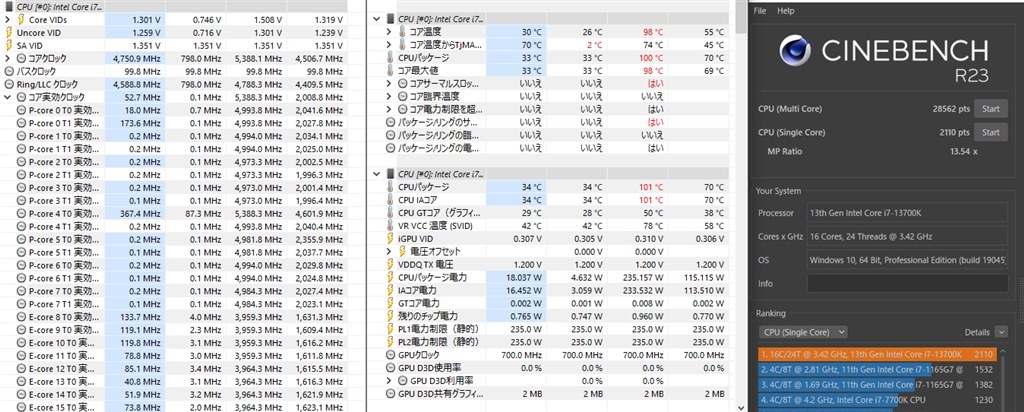Viewport: 1024px width, 412px height.
Task: Expand the Core VIDs tree row
Action: pos(7,20)
